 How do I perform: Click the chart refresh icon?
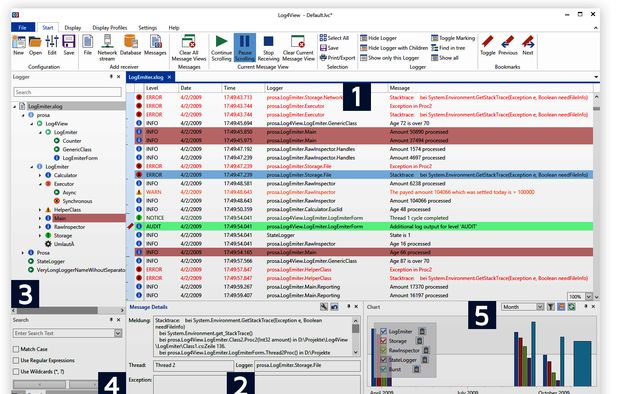tap(571, 307)
